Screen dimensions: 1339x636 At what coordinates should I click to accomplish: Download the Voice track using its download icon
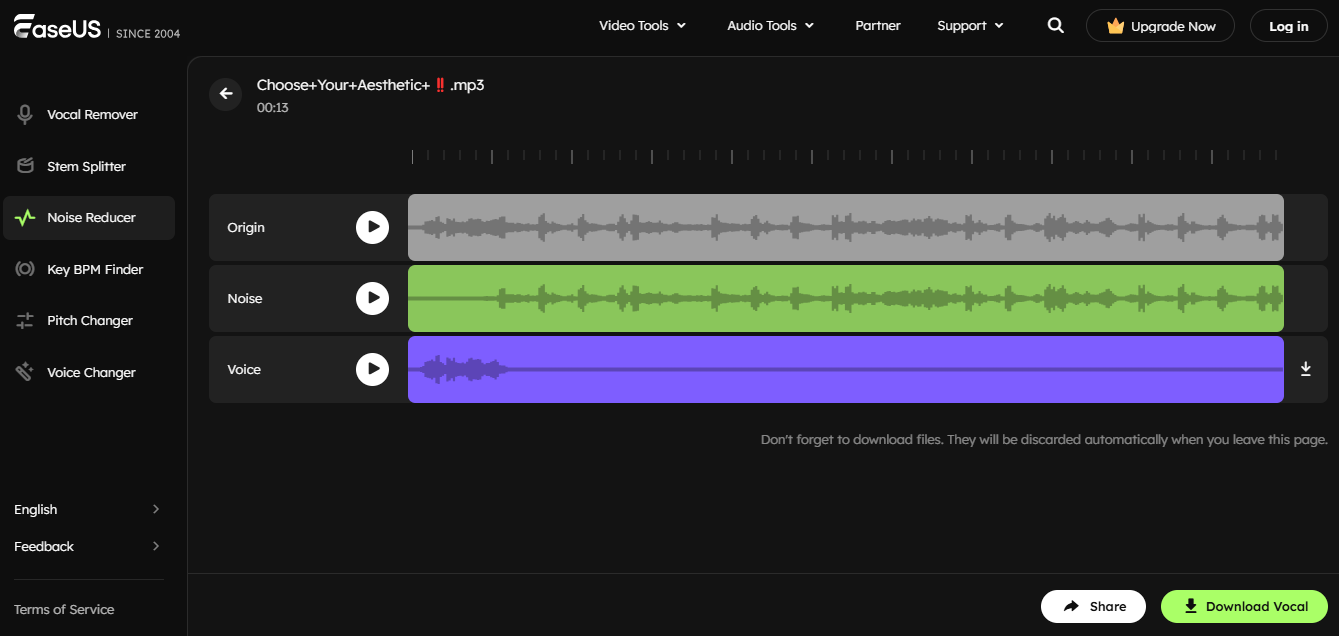1305,369
